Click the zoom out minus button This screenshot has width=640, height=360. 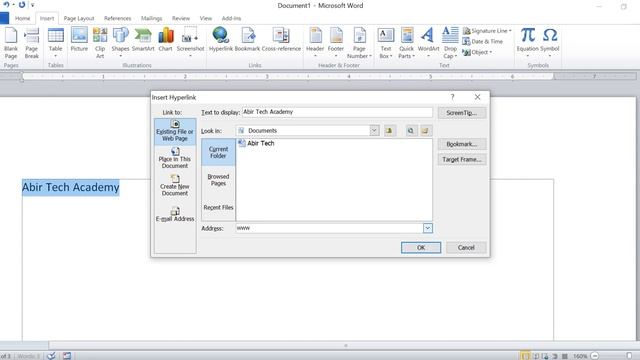pos(595,356)
